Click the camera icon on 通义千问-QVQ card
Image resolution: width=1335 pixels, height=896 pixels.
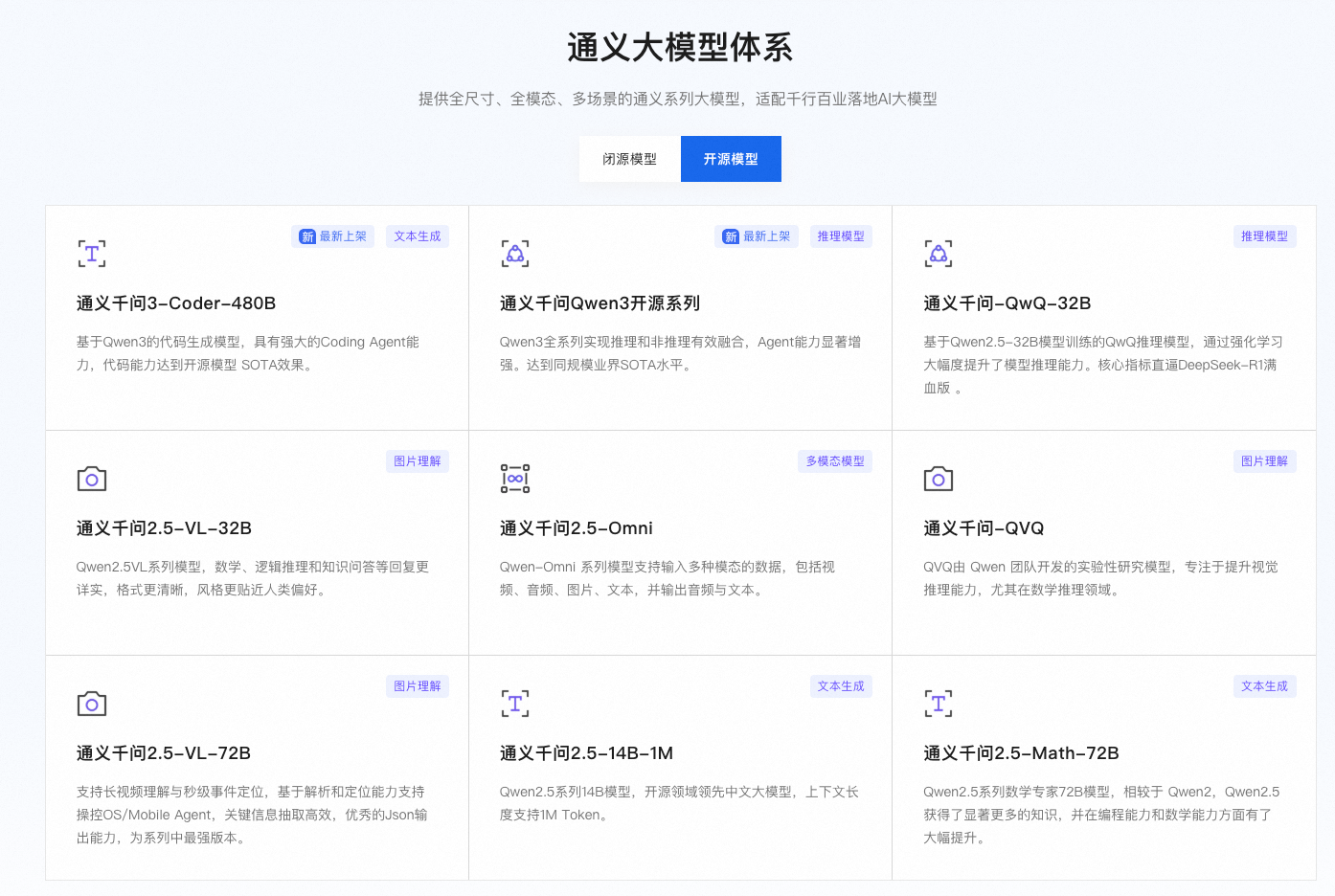(x=939, y=479)
